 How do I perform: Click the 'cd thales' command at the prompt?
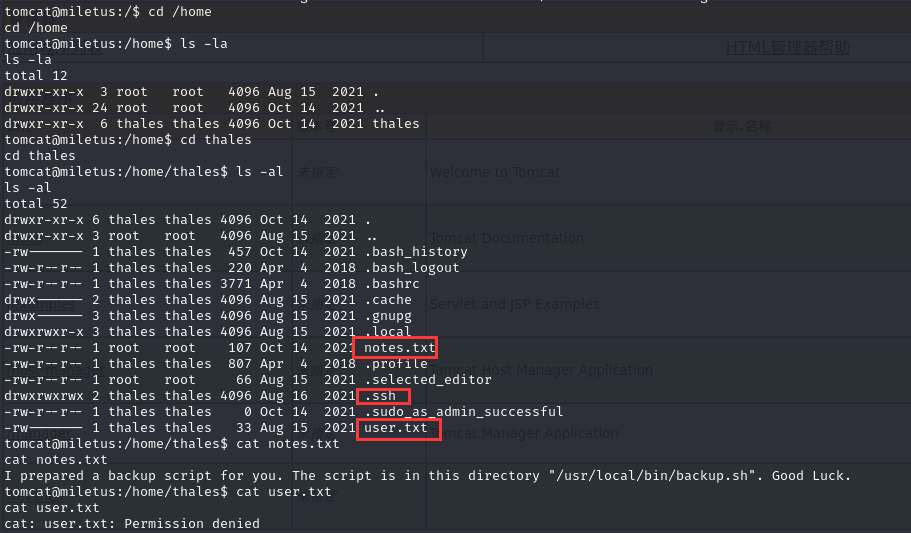pyautogui.click(x=216, y=139)
